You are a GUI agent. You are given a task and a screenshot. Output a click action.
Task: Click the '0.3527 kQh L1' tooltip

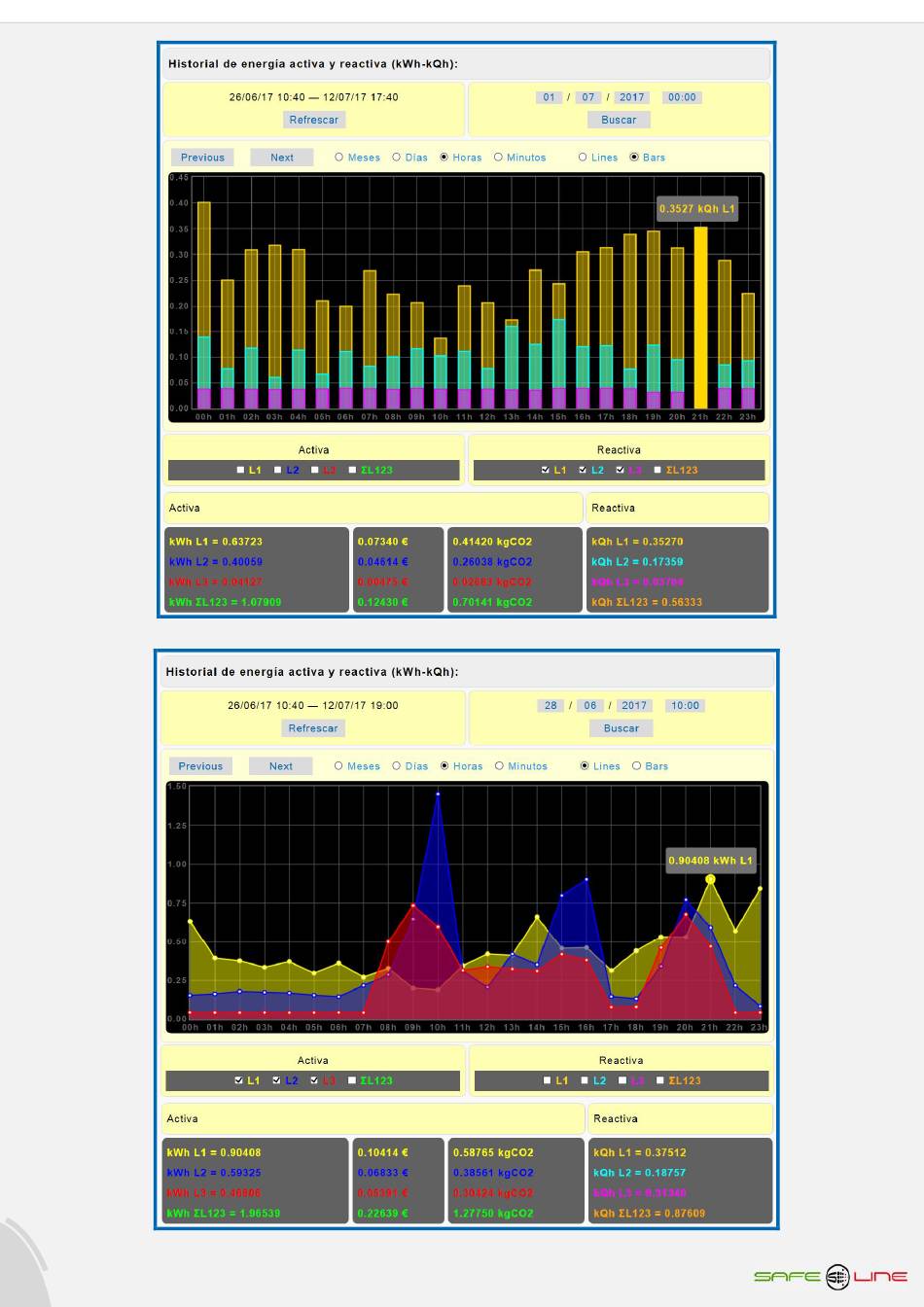(x=697, y=209)
